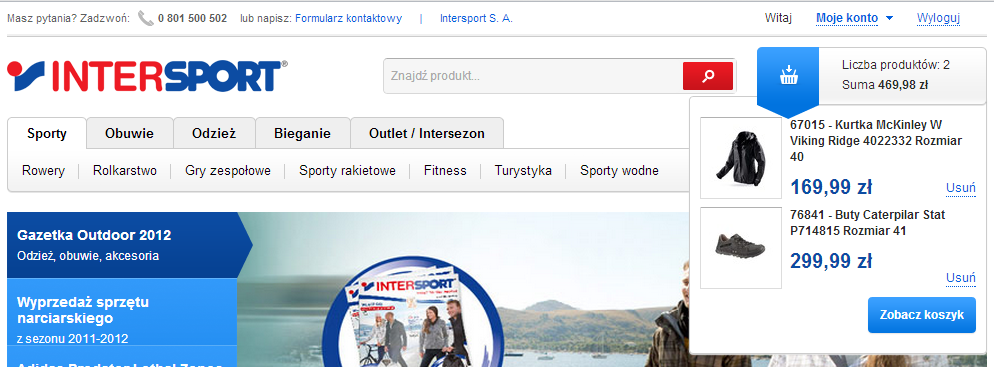This screenshot has height=367, width=994.
Task: Click the Buty Caterpilar Stat product title
Action: 868,223
